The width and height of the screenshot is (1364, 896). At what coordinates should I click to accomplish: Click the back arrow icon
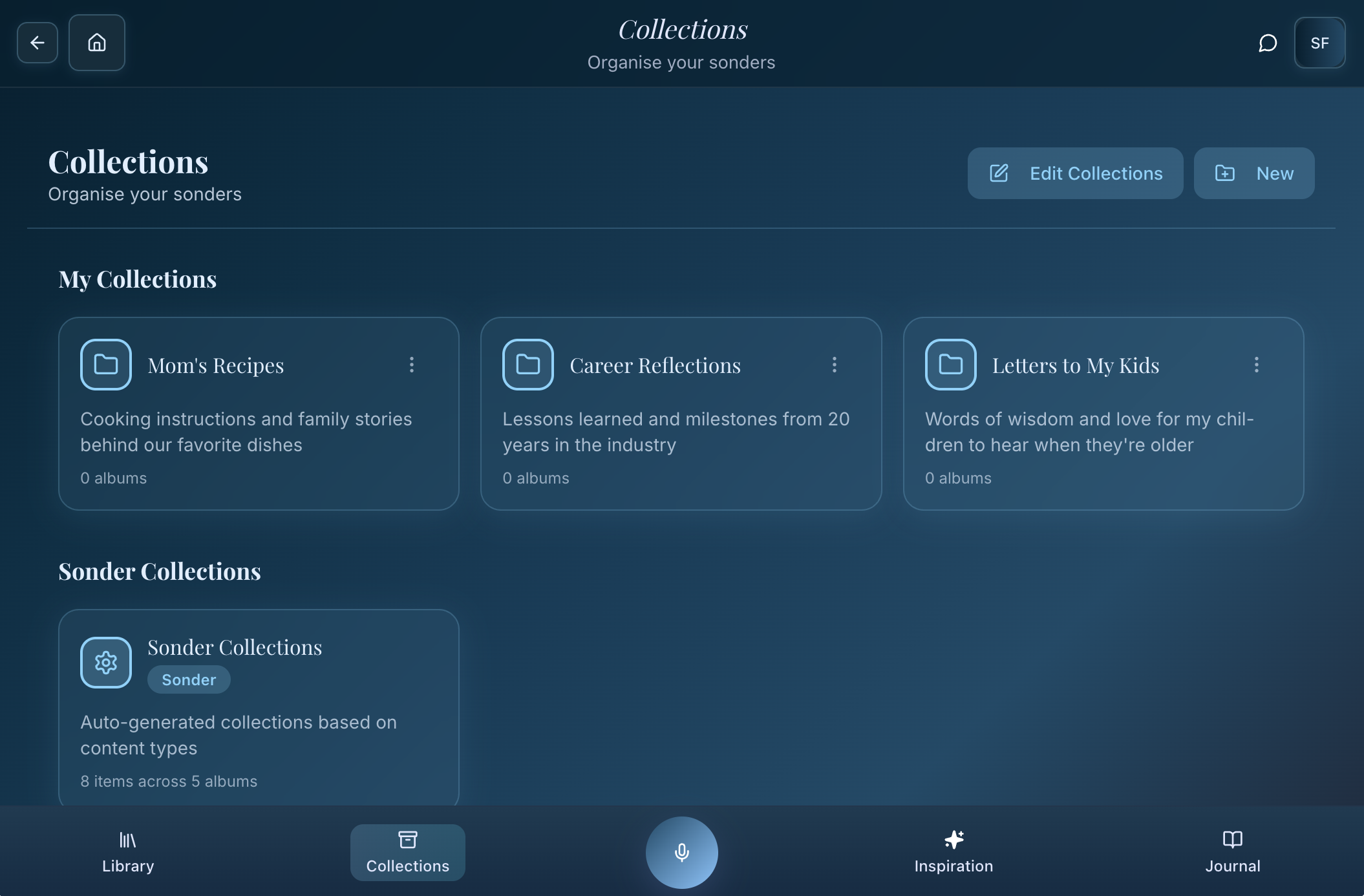[x=37, y=43]
